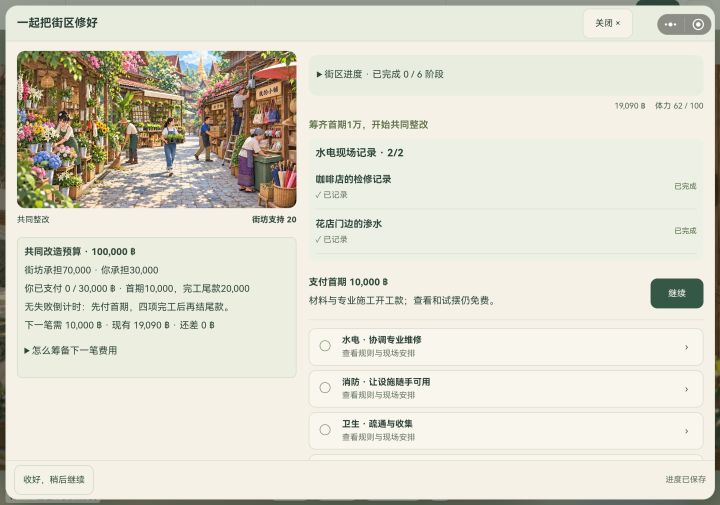This screenshot has width=720, height=505.
Task: Click 筹齐首期1万，开始共同整改 text
Action: coord(368,124)
